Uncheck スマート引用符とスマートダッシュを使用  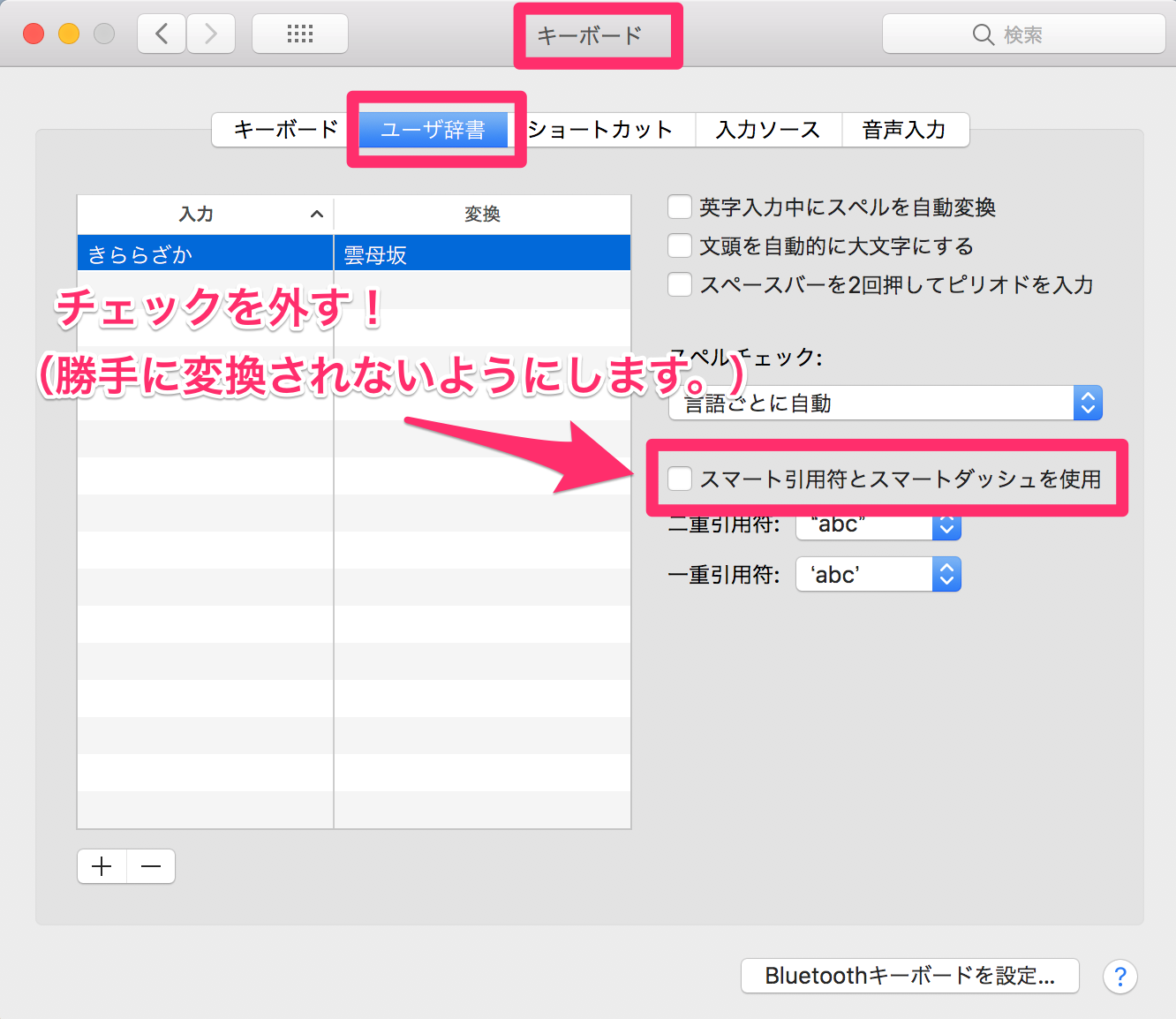click(680, 479)
